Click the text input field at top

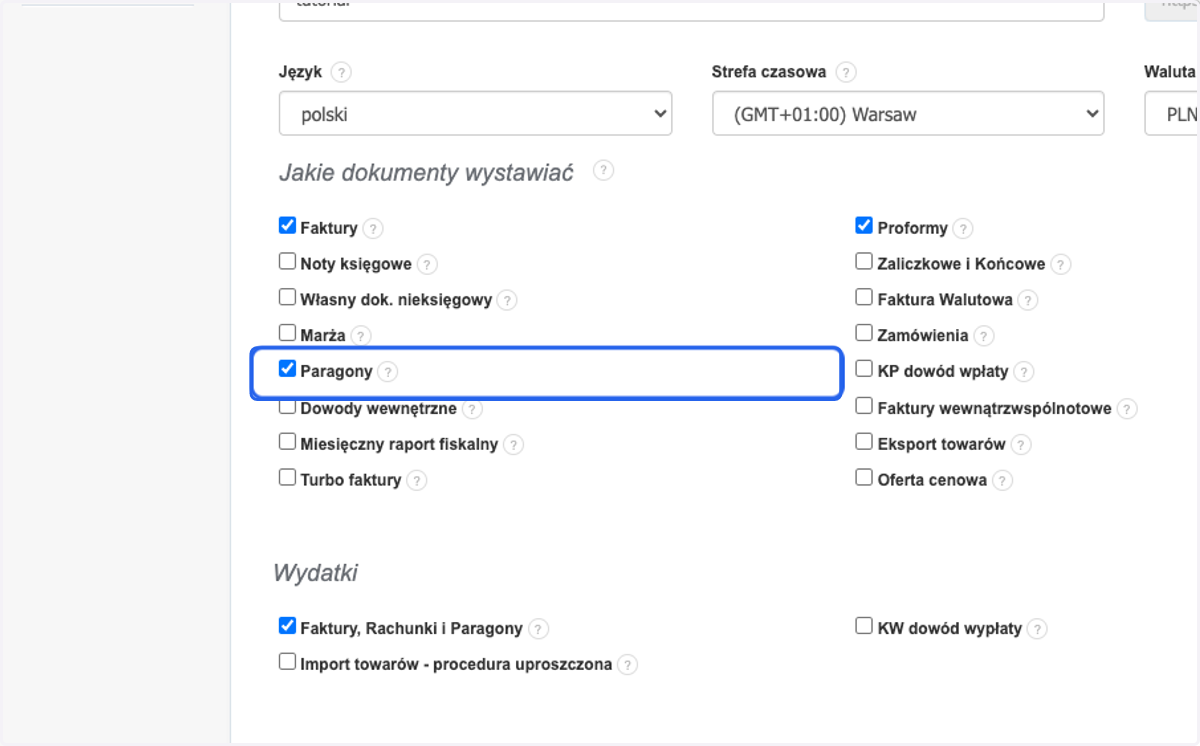691,10
